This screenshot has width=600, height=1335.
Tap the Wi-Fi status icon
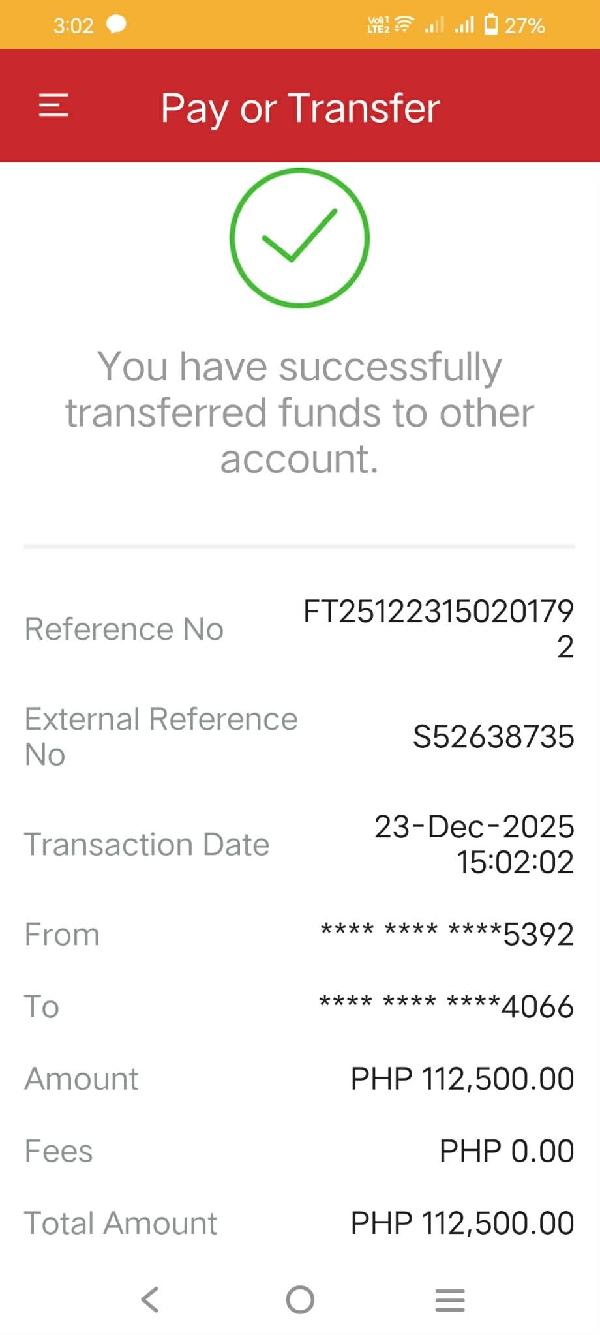[x=404, y=25]
